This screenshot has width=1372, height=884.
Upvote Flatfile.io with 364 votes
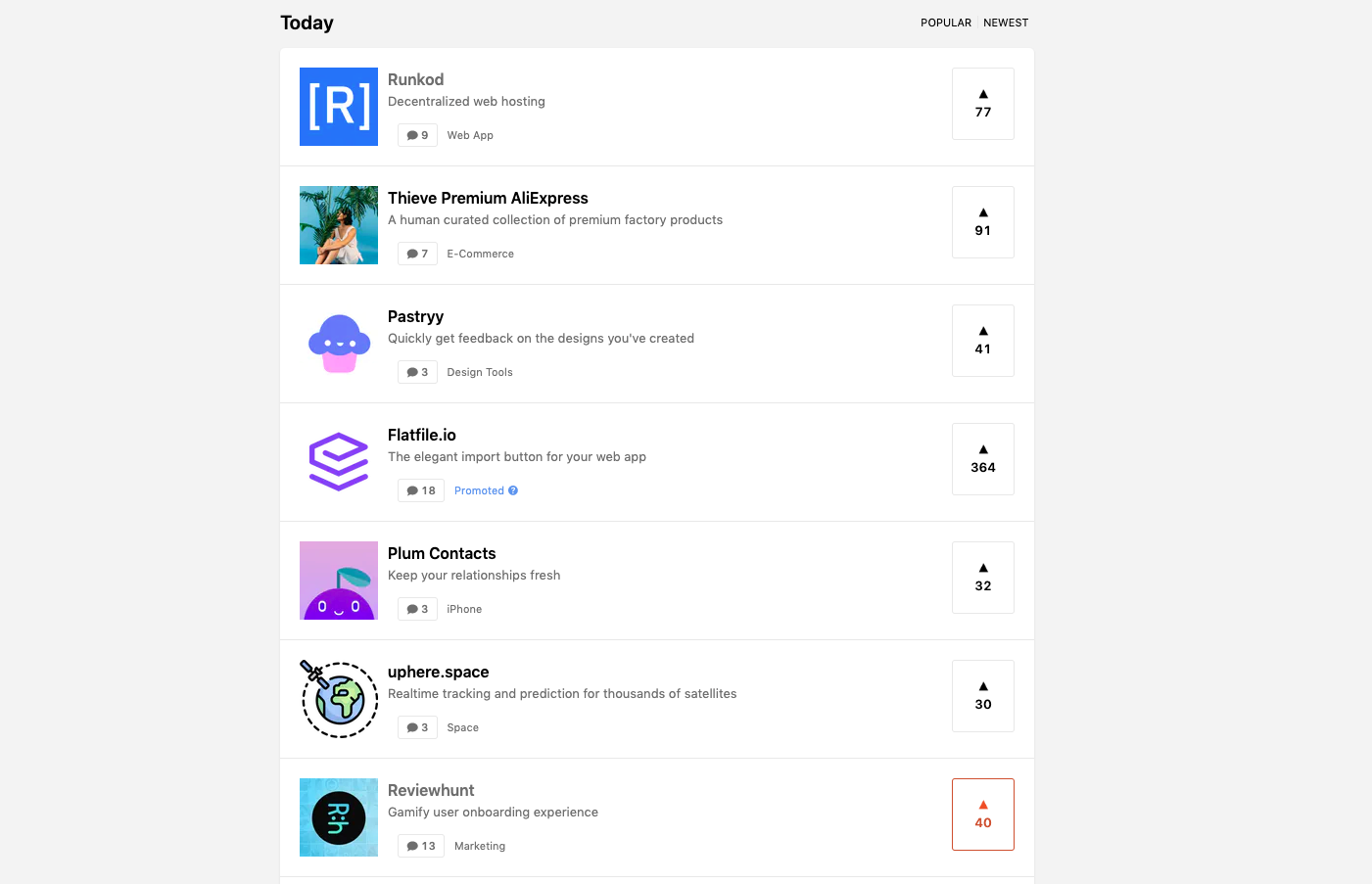(x=983, y=459)
